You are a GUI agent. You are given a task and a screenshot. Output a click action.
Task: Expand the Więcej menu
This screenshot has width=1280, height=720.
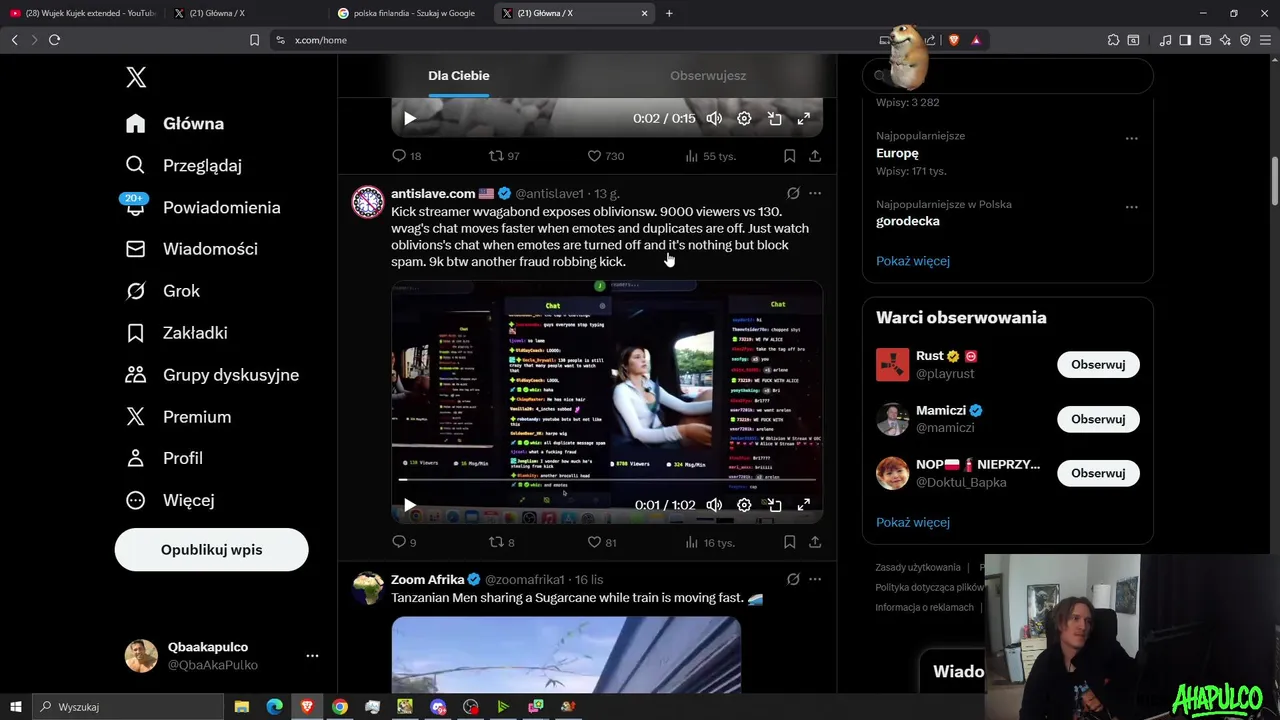pyautogui.click(x=170, y=500)
